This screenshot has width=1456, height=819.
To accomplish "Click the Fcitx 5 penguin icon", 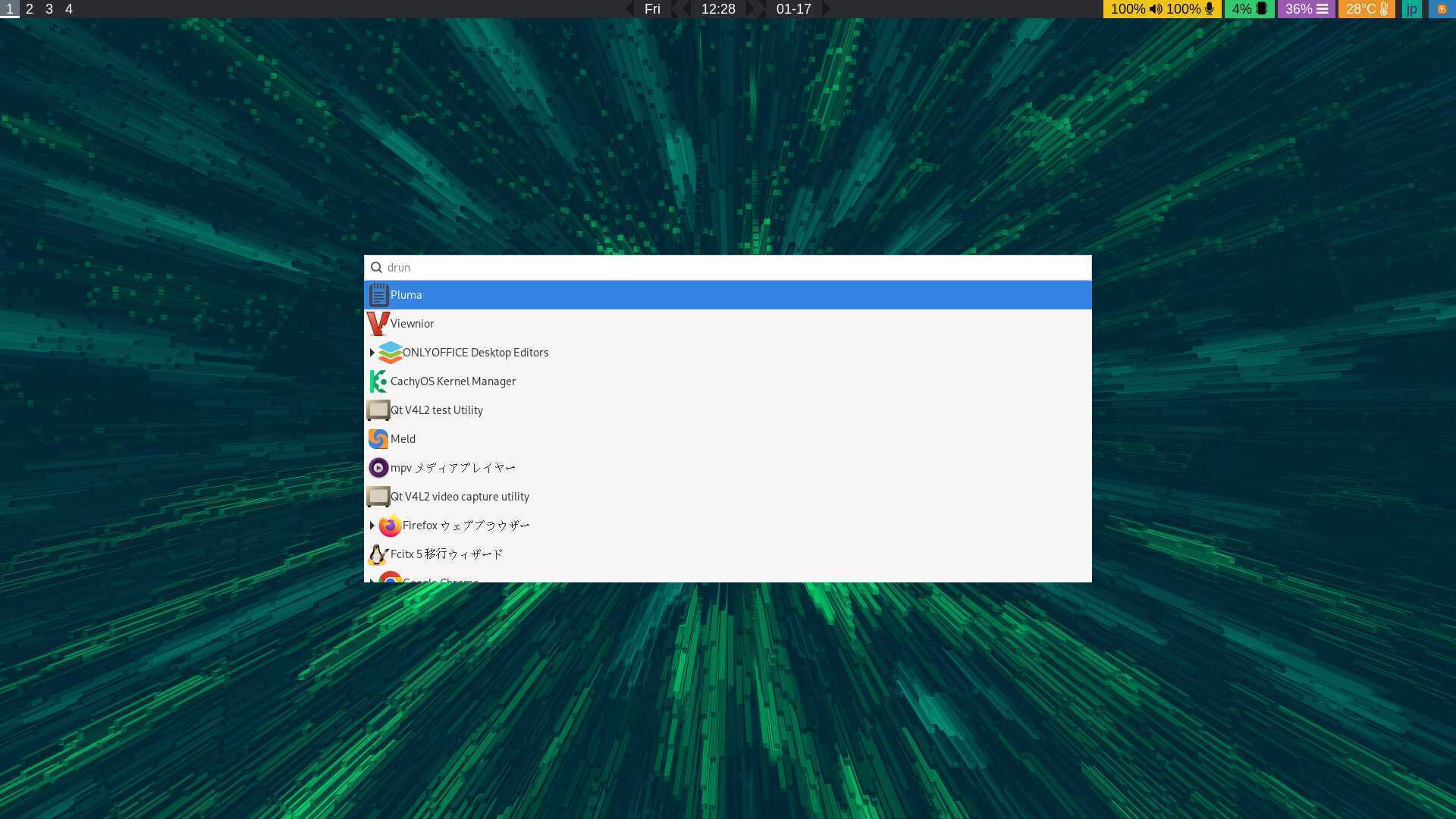I will point(378,554).
